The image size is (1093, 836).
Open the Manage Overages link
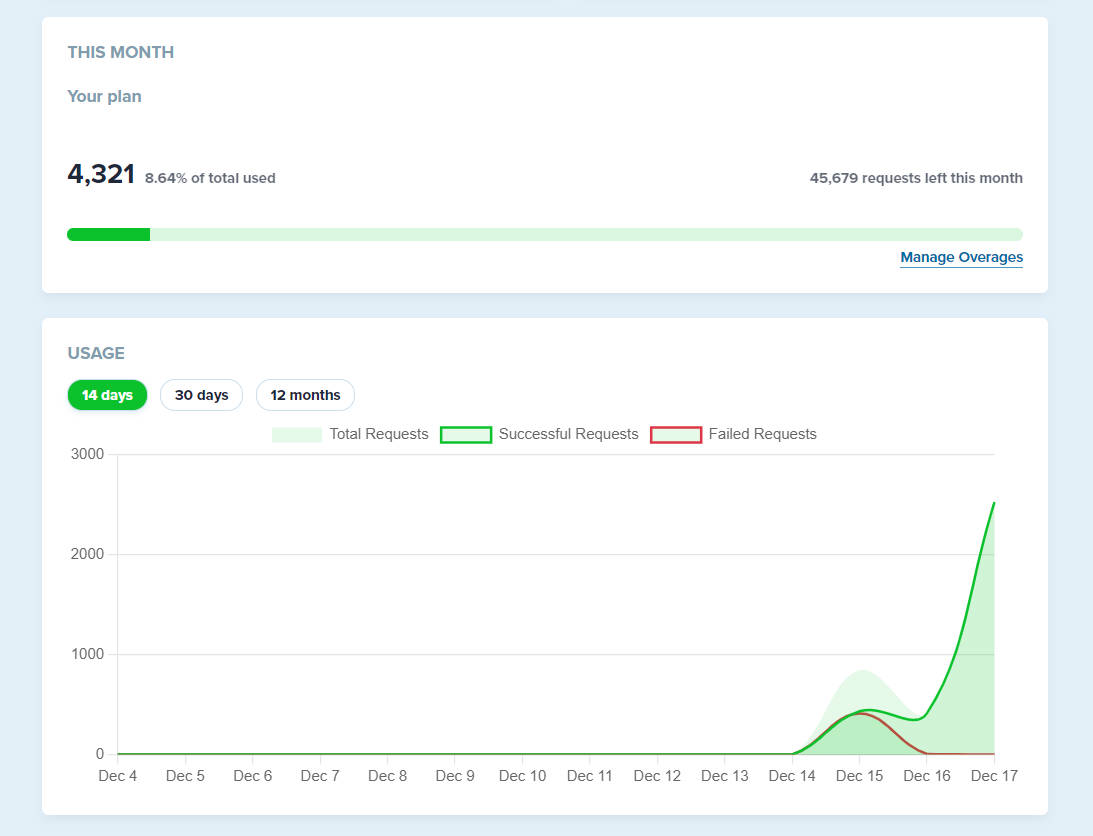961,257
